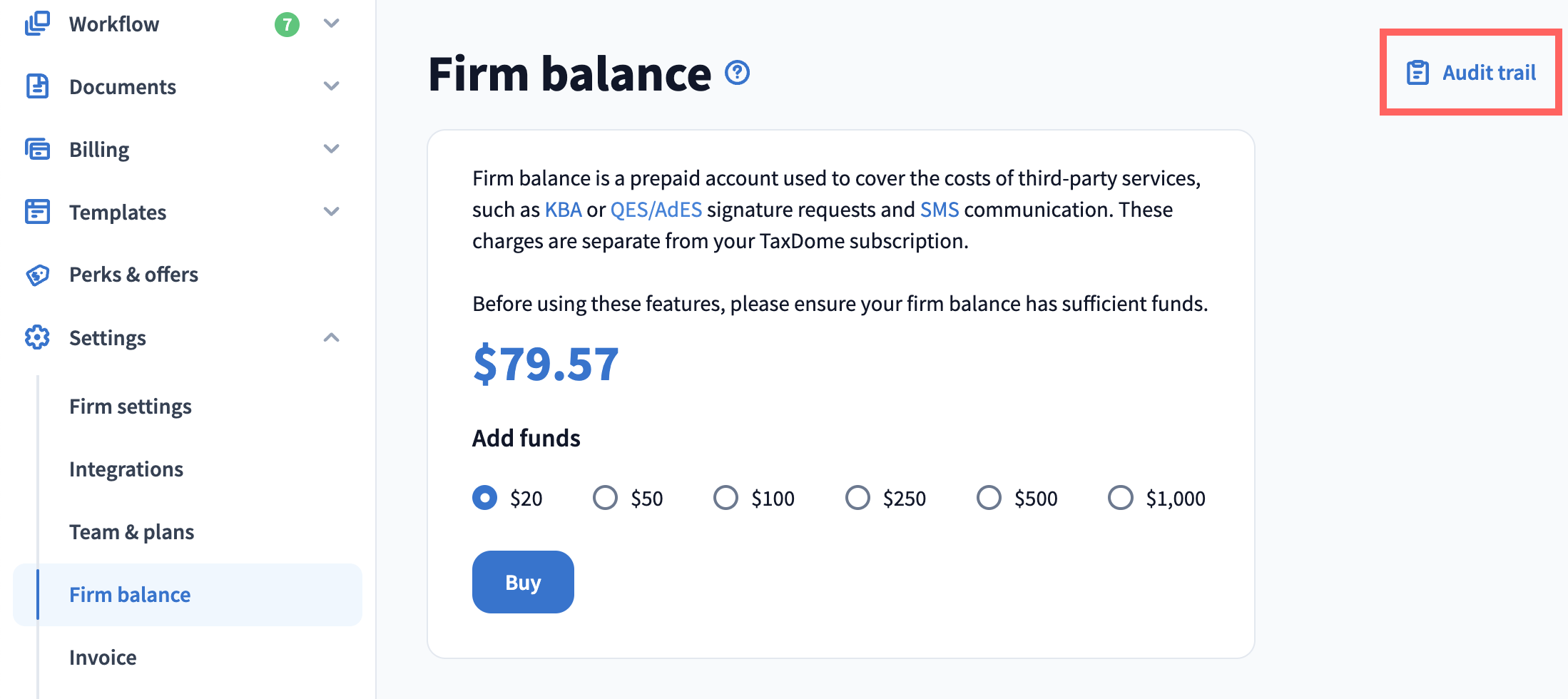
Task: Choose the $1,000 funds radio button
Action: (x=1120, y=498)
